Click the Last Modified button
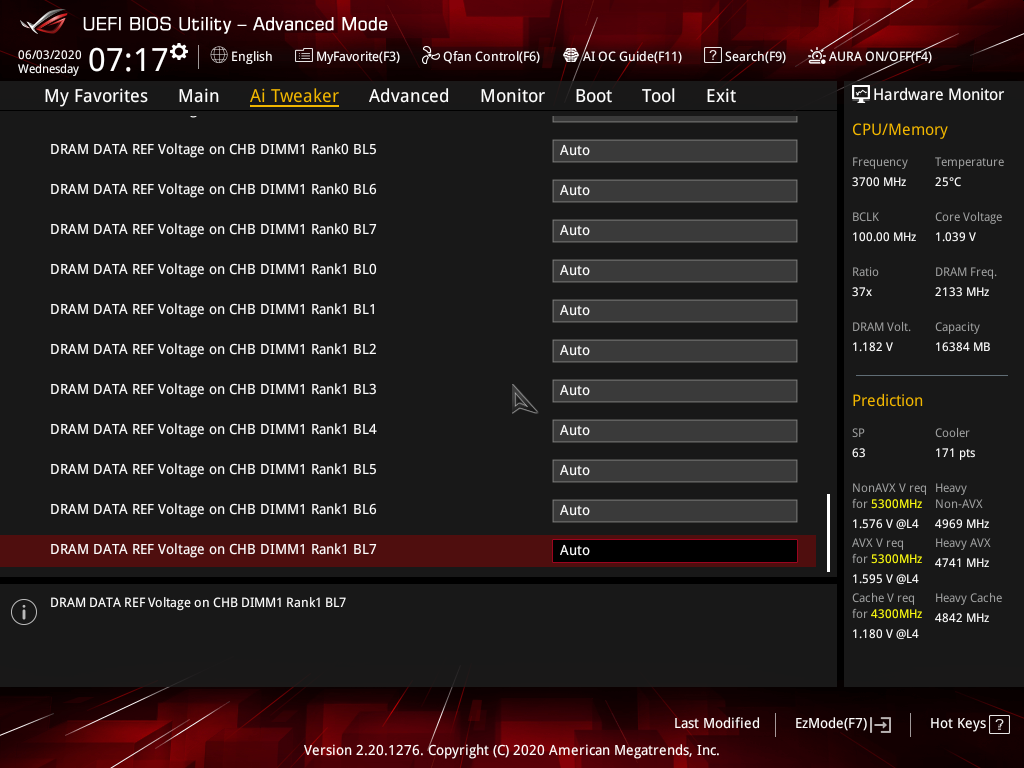Screen dimensions: 1024x768 click(716, 723)
